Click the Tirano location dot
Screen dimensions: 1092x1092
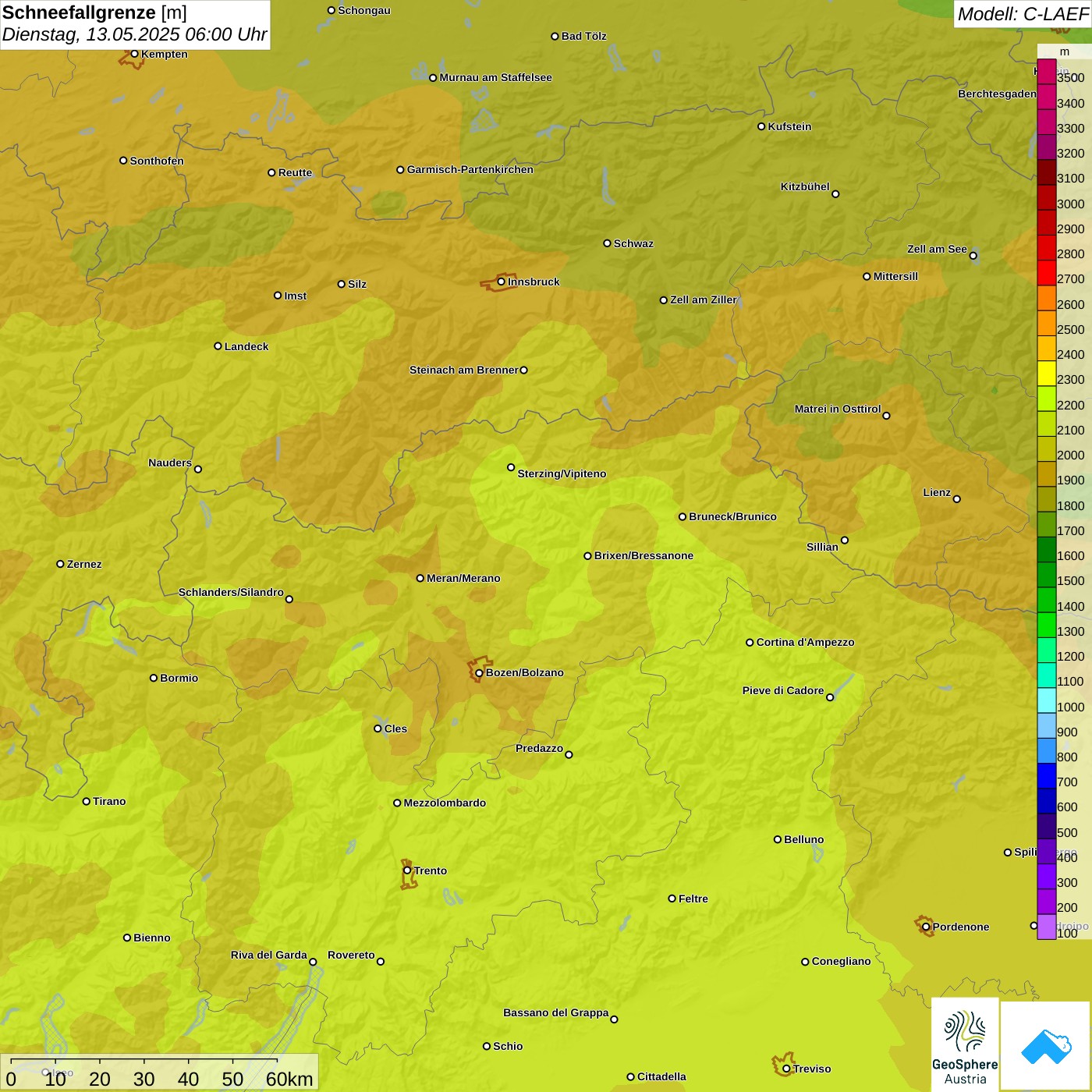(x=87, y=801)
